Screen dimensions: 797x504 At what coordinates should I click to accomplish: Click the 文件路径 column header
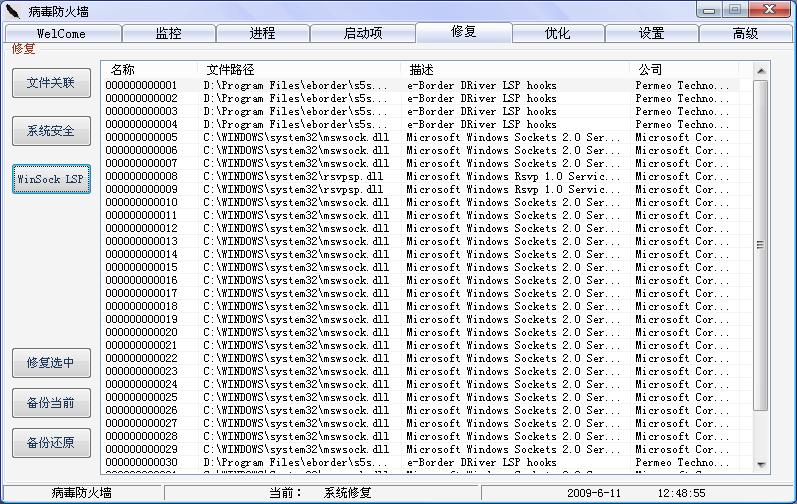pyautogui.click(x=300, y=70)
